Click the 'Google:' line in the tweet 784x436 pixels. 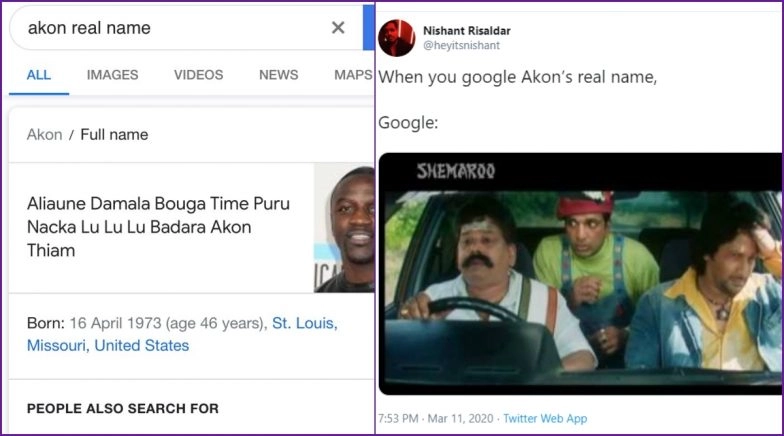pos(408,122)
